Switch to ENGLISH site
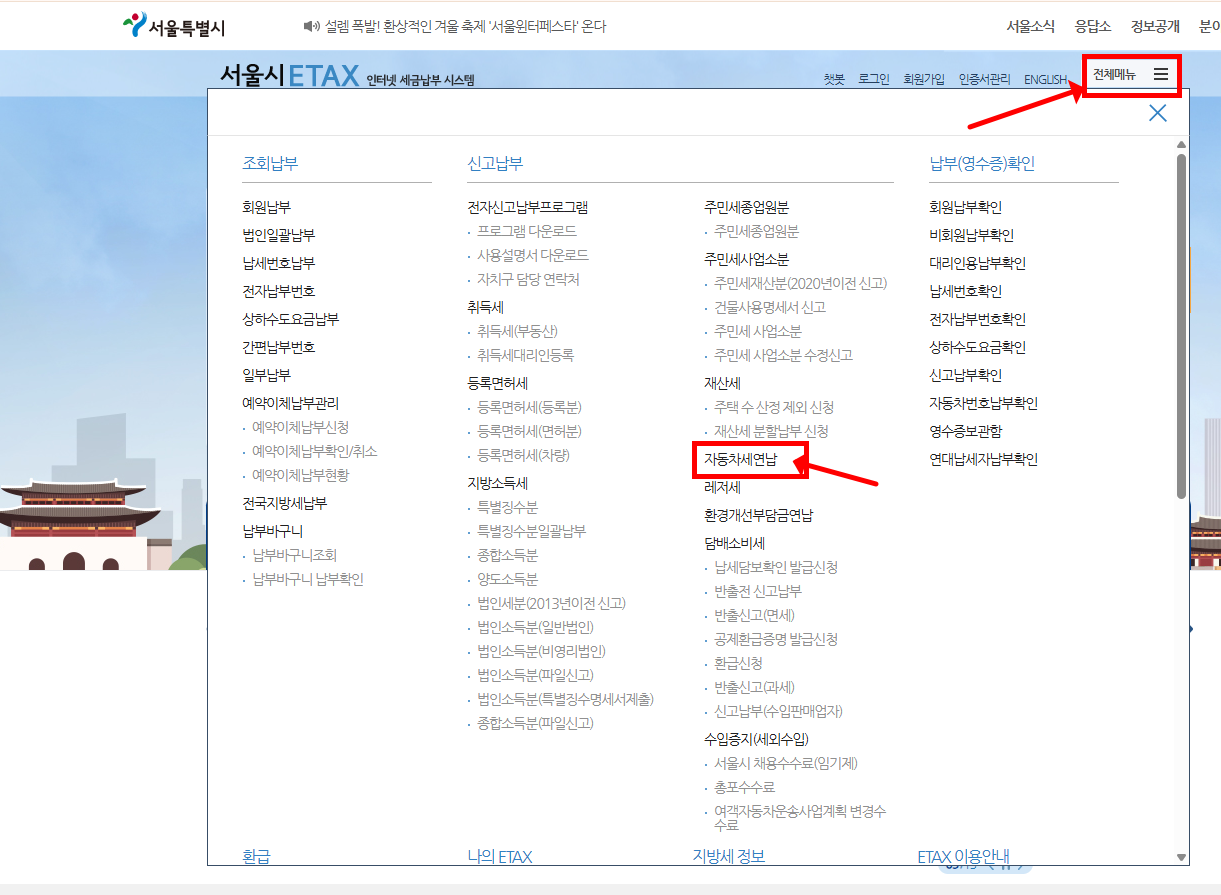The width and height of the screenshot is (1221, 895). click(1045, 79)
